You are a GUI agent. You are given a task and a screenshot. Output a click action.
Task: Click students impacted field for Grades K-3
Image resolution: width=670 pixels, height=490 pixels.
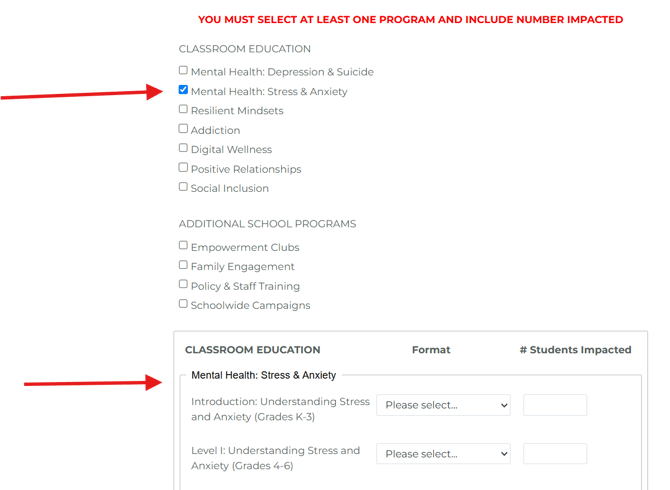(x=555, y=405)
